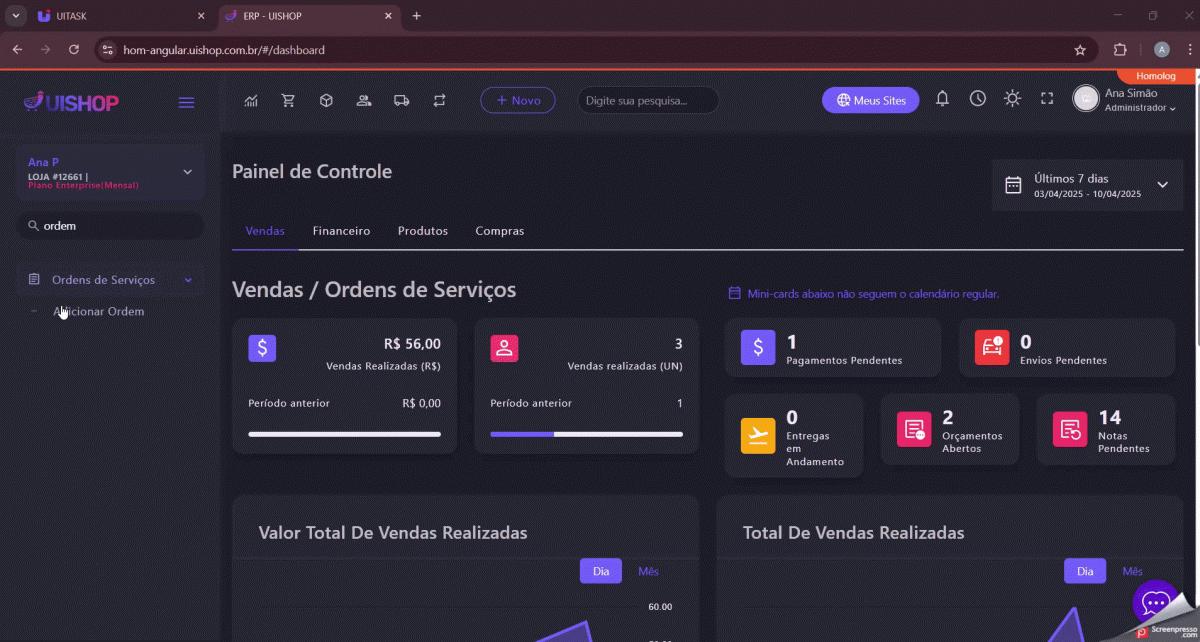The width and height of the screenshot is (1200, 642).
Task: Click the product box icon in toolbar
Action: point(326,100)
